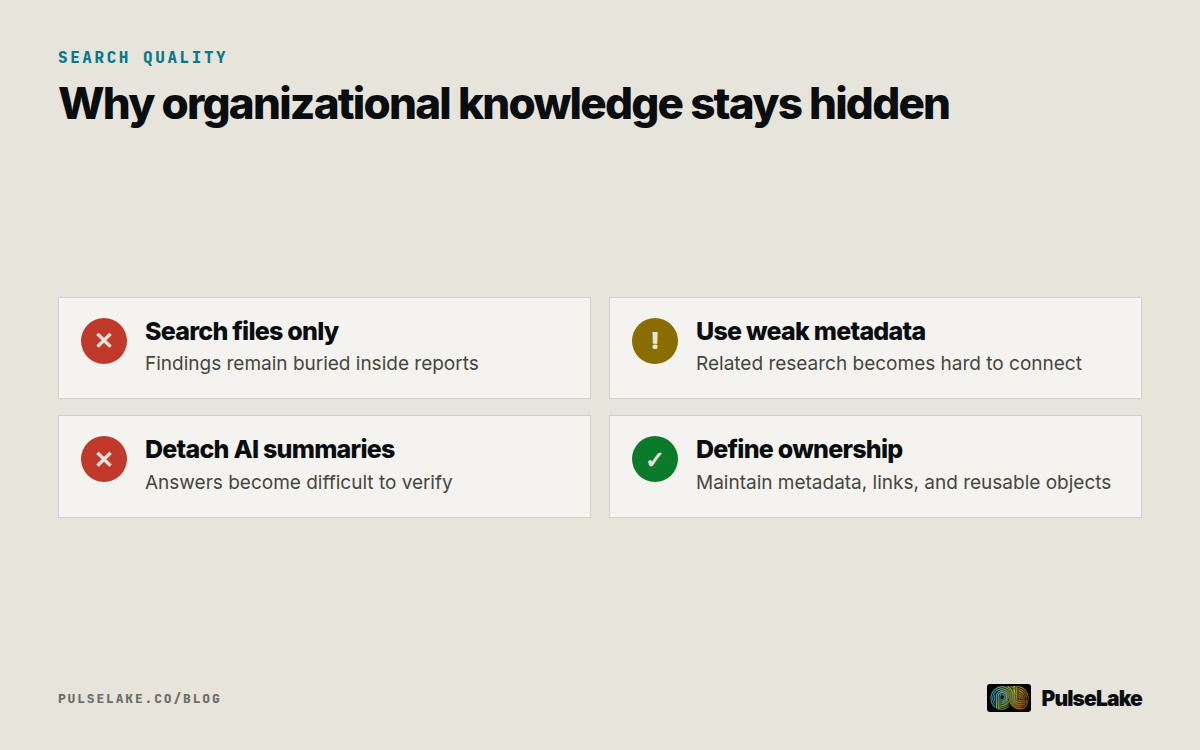This screenshot has height=750, width=1200.
Task: Click text Answers become difficult to verify
Action: pos(299,482)
